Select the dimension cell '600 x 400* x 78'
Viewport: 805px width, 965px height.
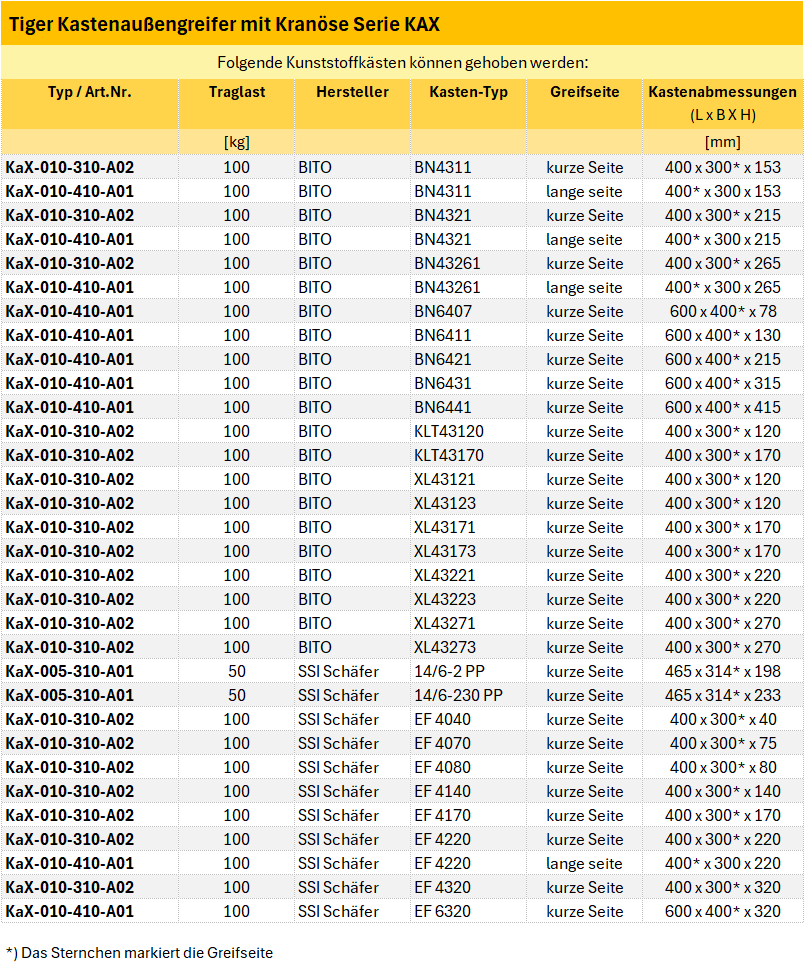(x=722, y=311)
